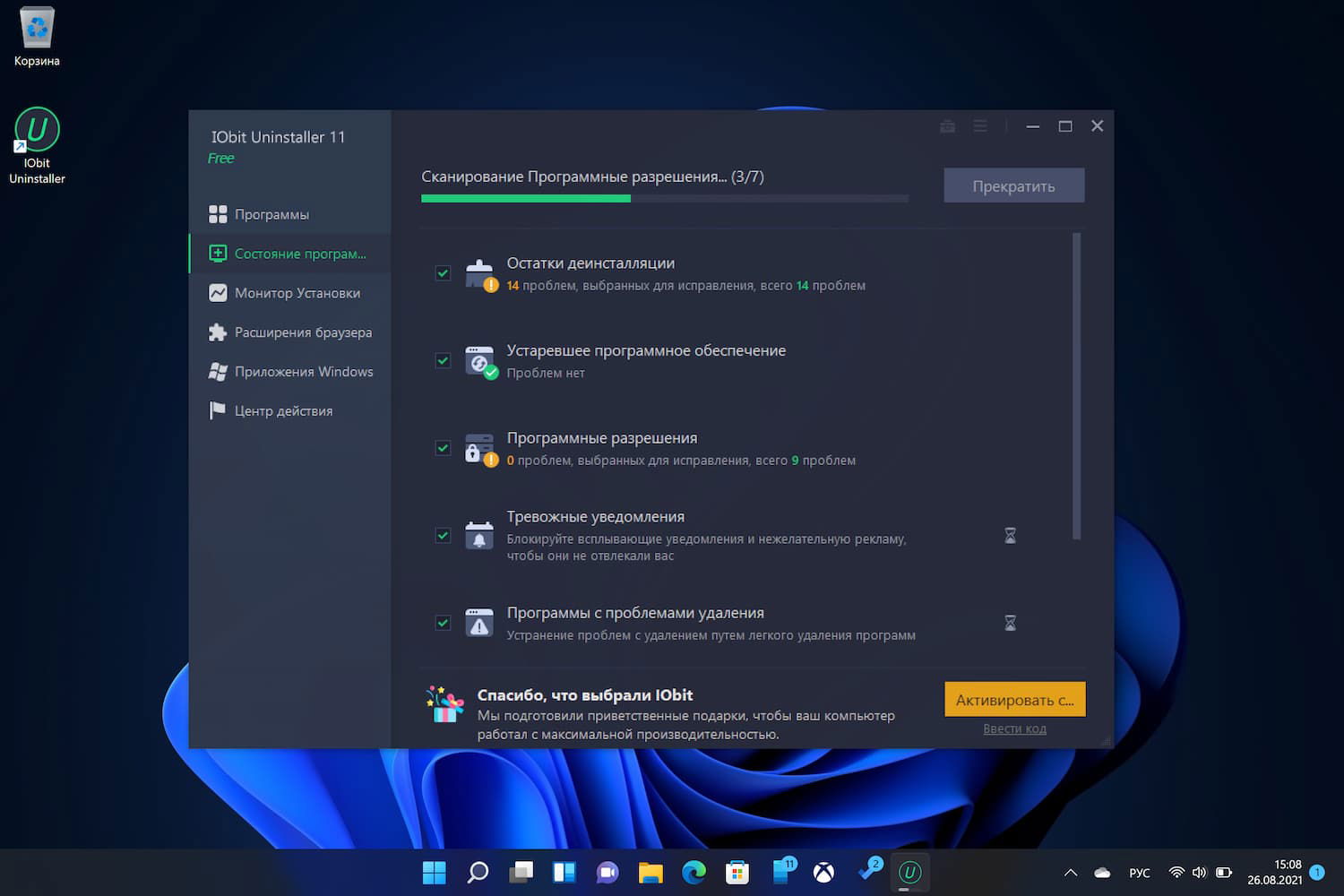Switch to Расширения браузера
The height and width of the screenshot is (896, 1344).
290,332
